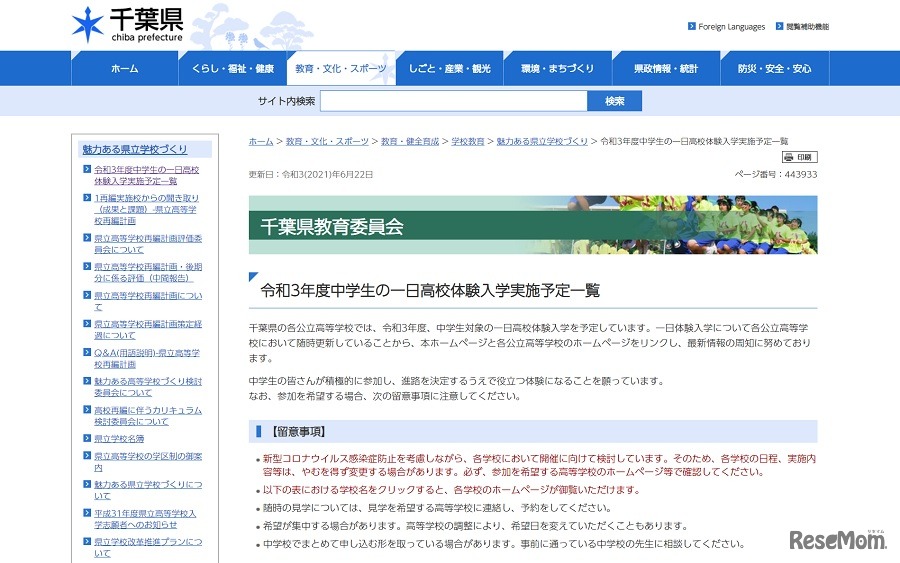Open sidebar link 県立高等学校再編計画について
The height and width of the screenshot is (563, 900).
[x=148, y=301]
